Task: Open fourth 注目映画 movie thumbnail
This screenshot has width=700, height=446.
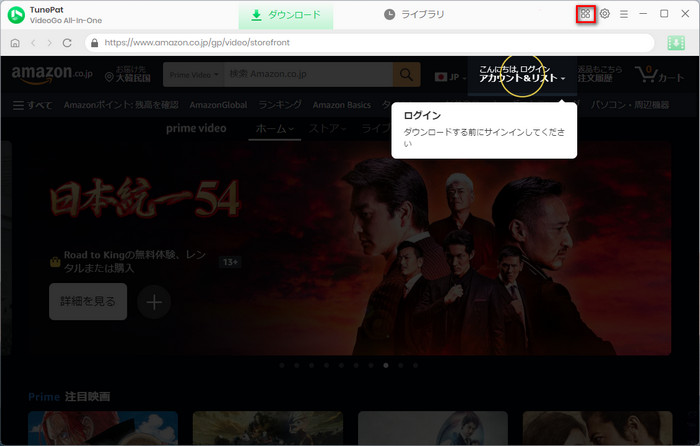Action: coord(597,428)
